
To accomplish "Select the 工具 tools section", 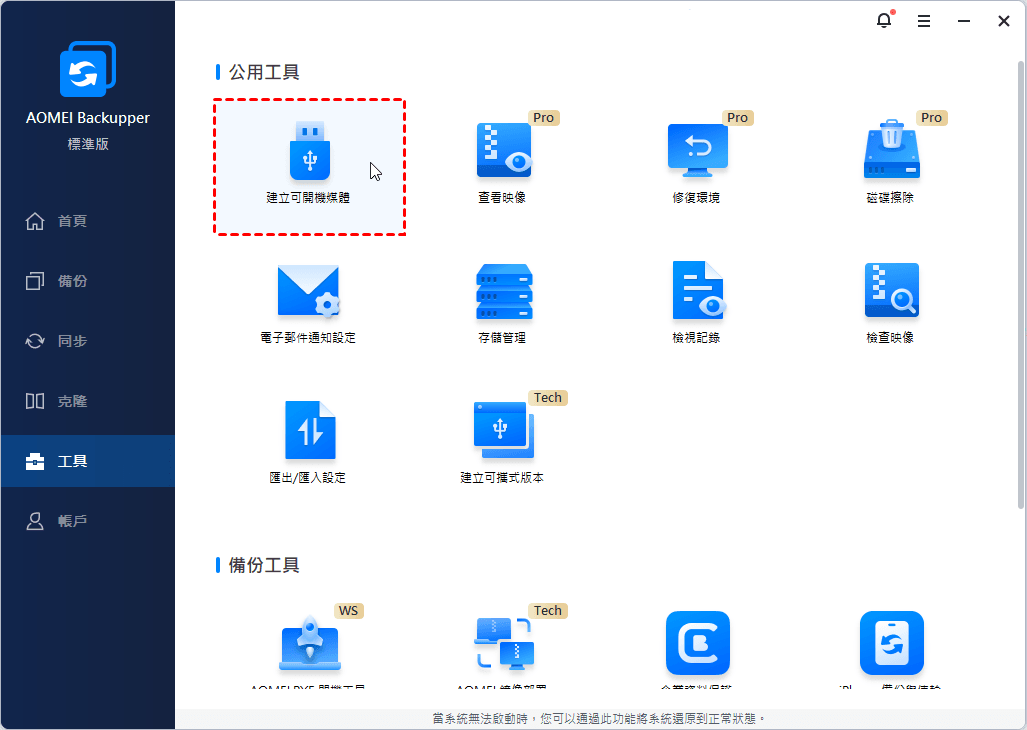I will [88, 461].
